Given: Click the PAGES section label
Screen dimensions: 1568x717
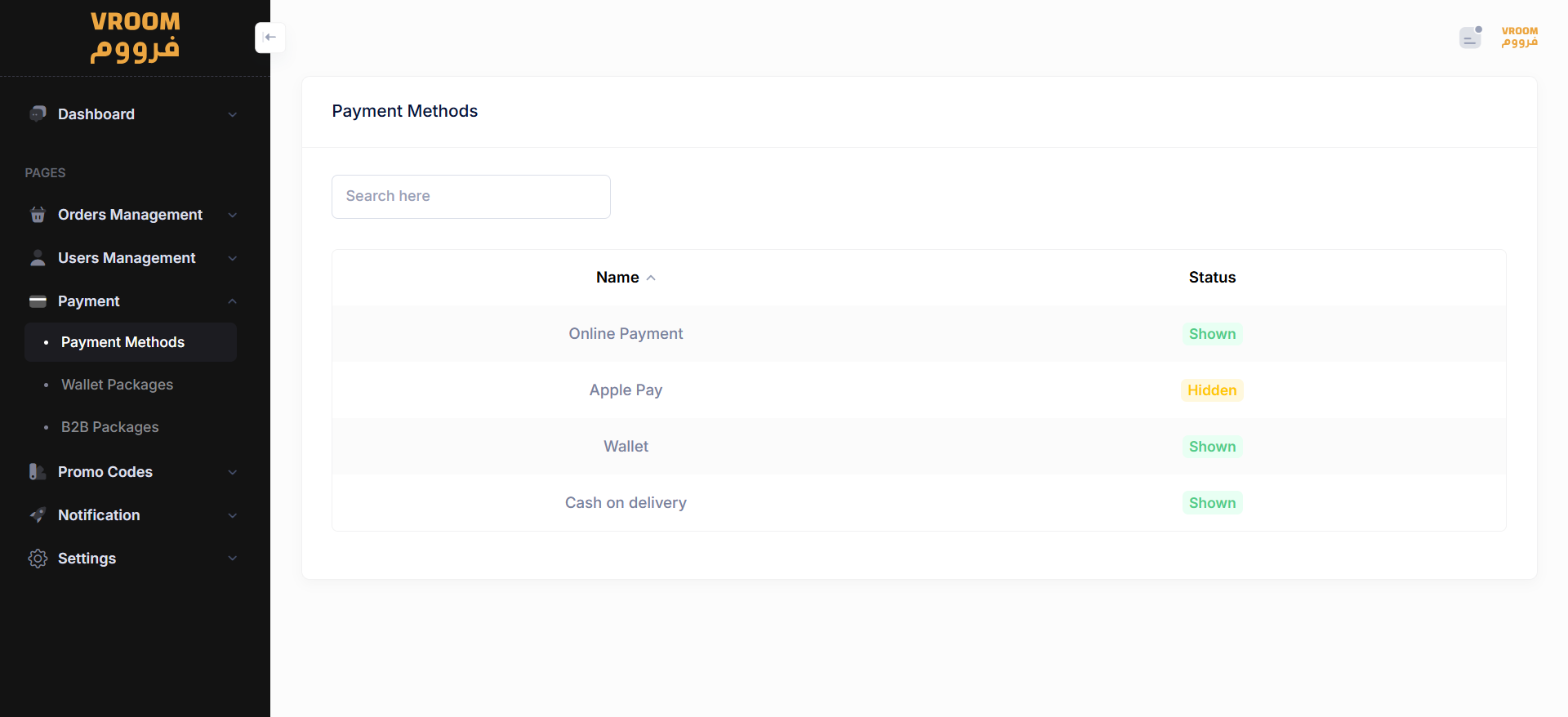Looking at the screenshot, I should pyautogui.click(x=45, y=173).
